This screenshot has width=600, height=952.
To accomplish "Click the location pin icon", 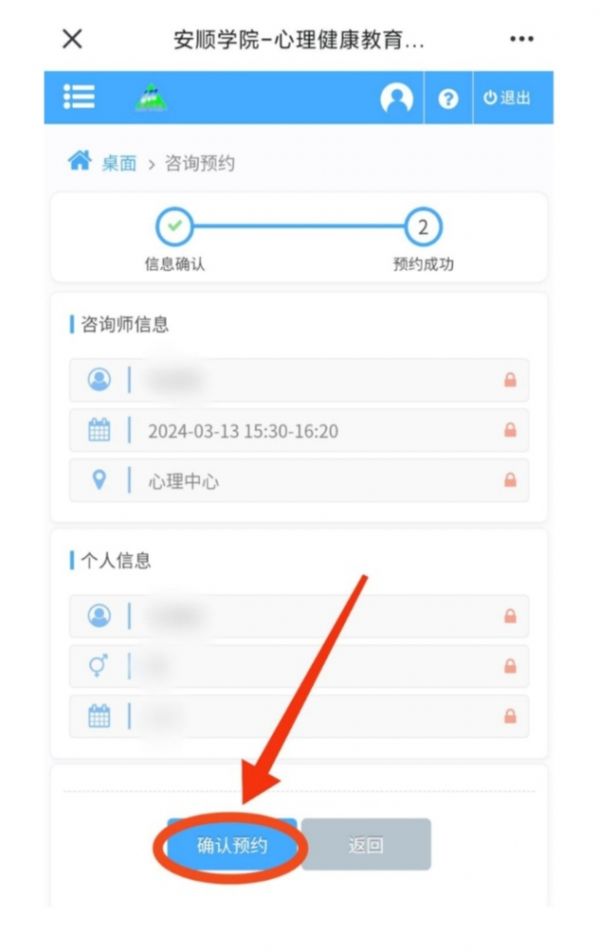I will [99, 480].
